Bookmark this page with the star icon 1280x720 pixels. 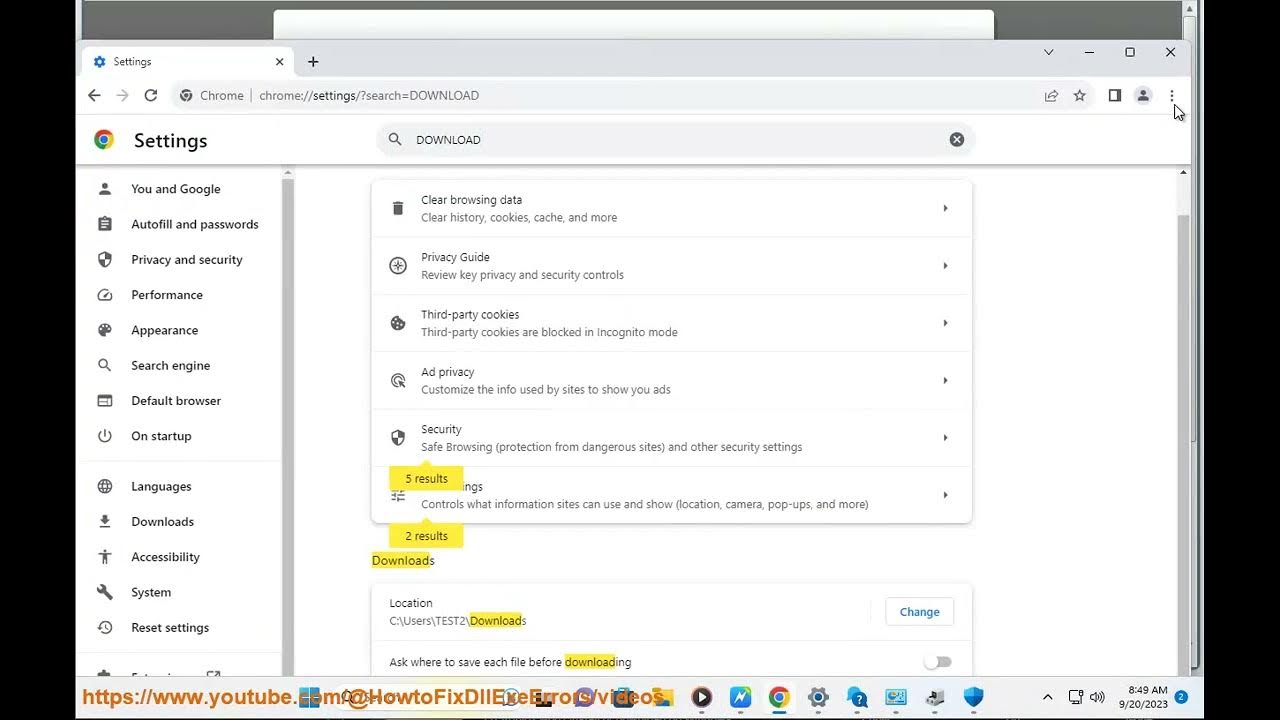pos(1080,96)
